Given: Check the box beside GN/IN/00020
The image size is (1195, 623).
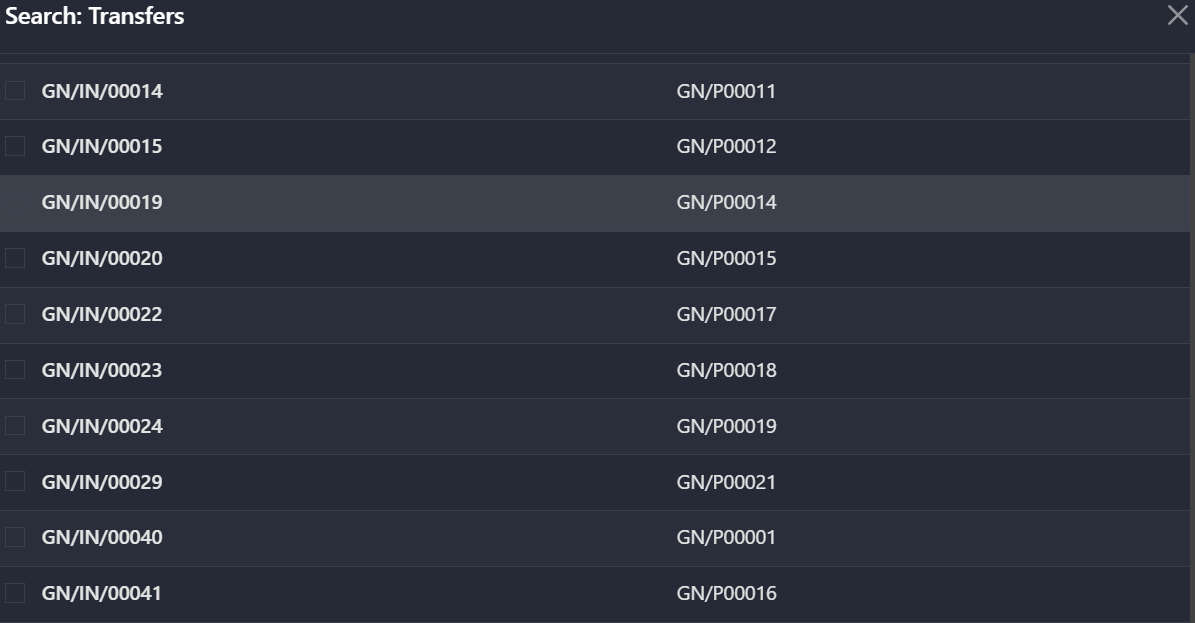Looking at the screenshot, I should [15, 258].
